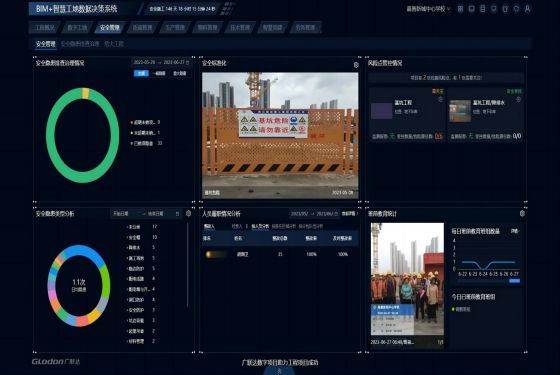Click calendar icon in 安全隐患类型分析 date picker
560x375 pixels.
click(177, 214)
